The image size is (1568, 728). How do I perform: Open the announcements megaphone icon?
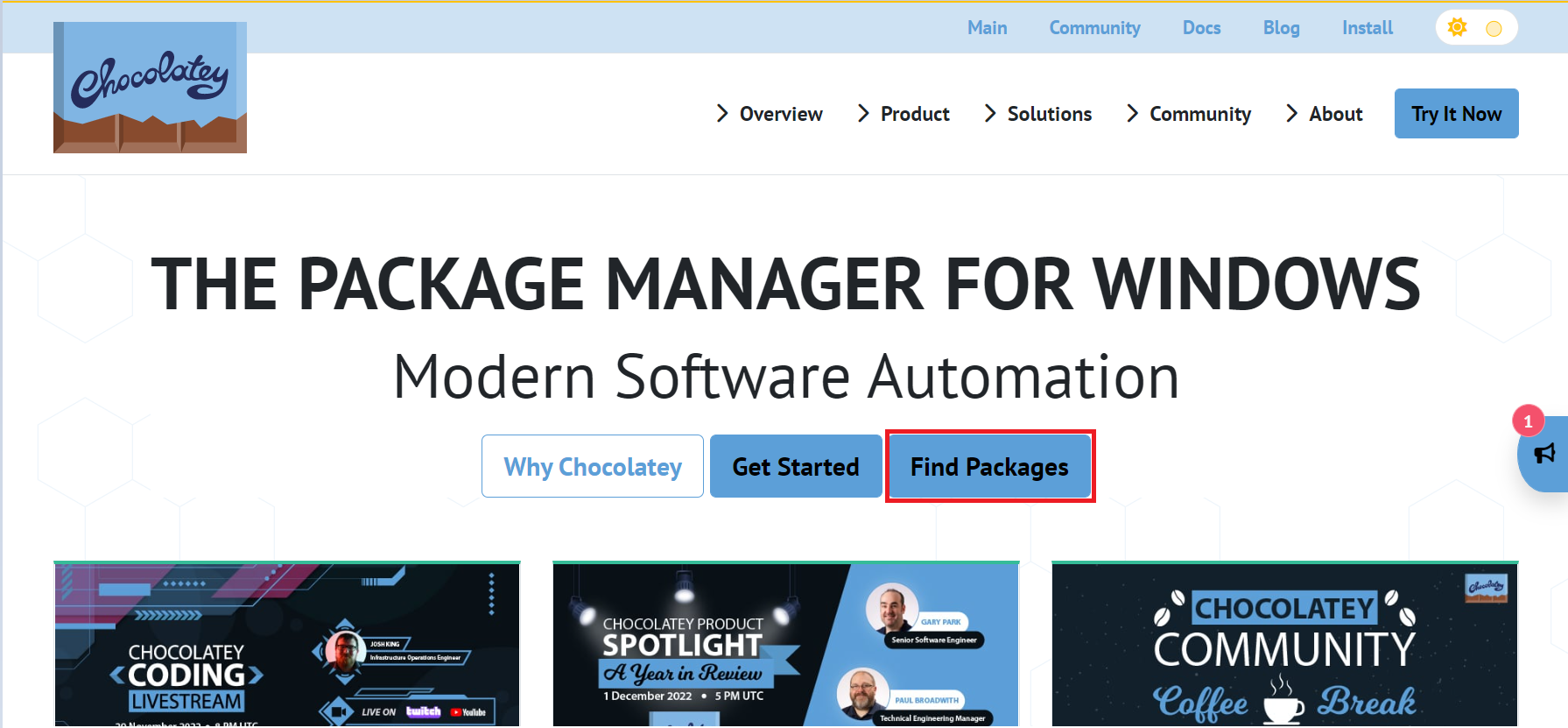(1544, 454)
